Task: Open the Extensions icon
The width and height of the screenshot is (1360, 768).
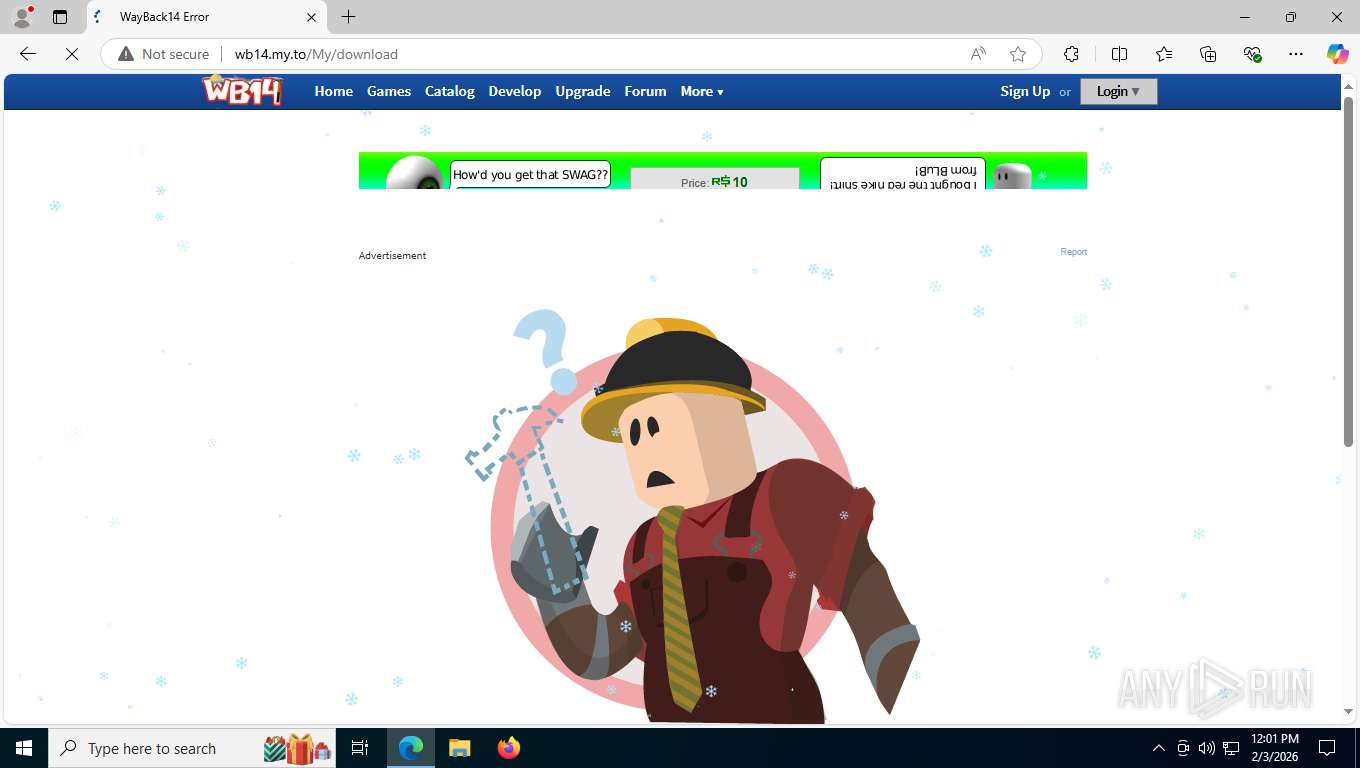Action: (x=1071, y=54)
